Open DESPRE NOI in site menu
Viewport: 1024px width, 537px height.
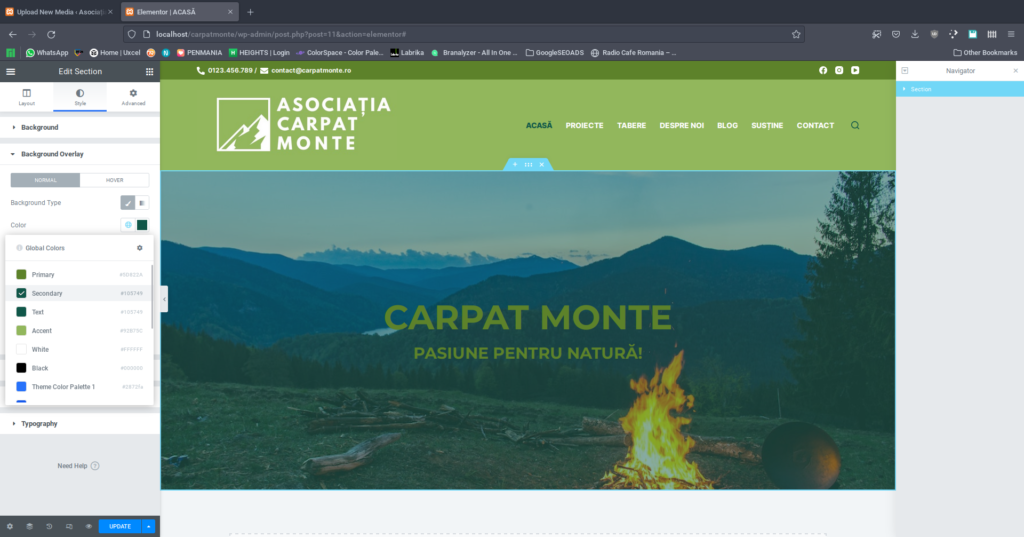click(682, 125)
